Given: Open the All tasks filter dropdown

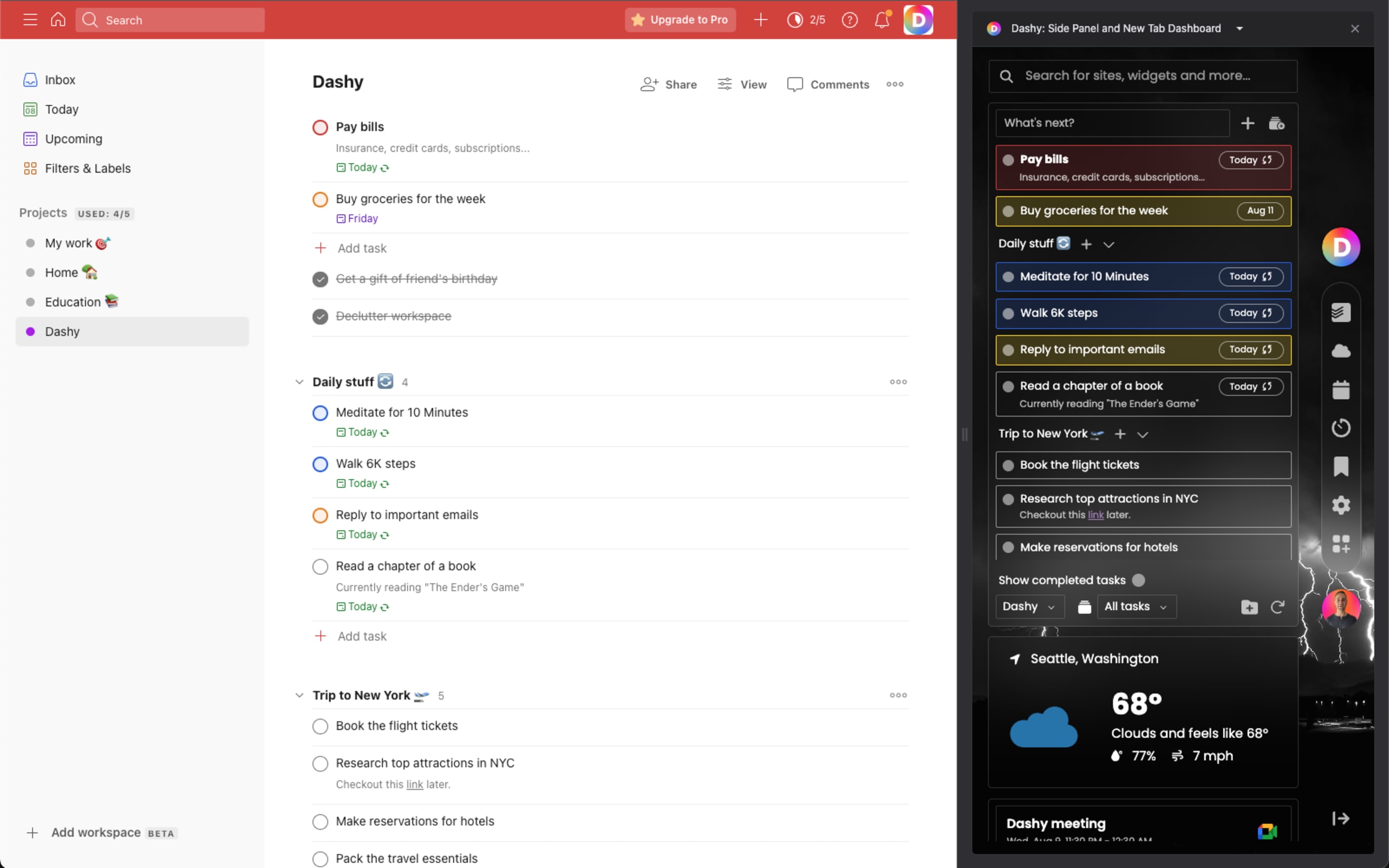Looking at the screenshot, I should click(1137, 607).
